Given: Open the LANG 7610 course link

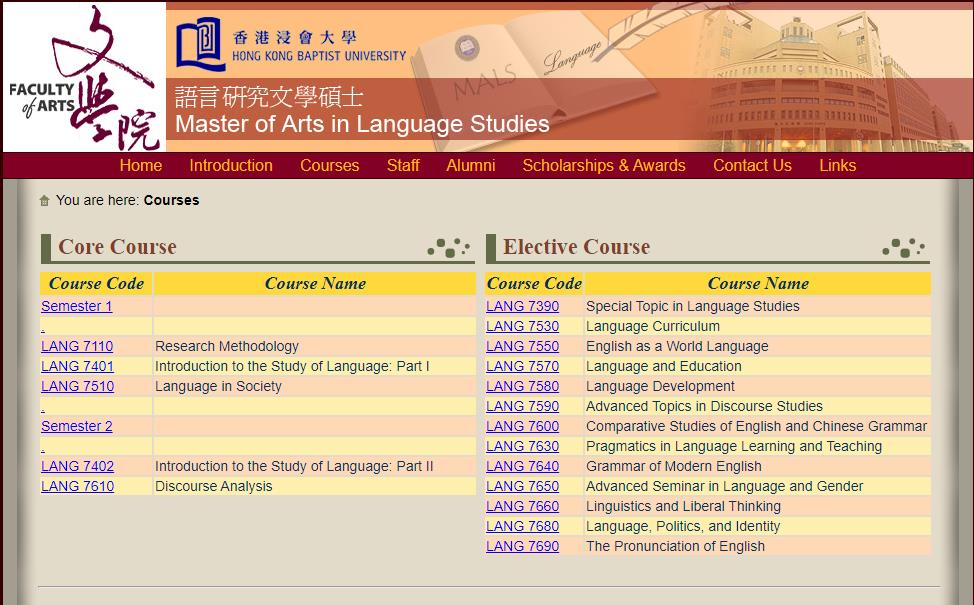Looking at the screenshot, I should pos(78,486).
